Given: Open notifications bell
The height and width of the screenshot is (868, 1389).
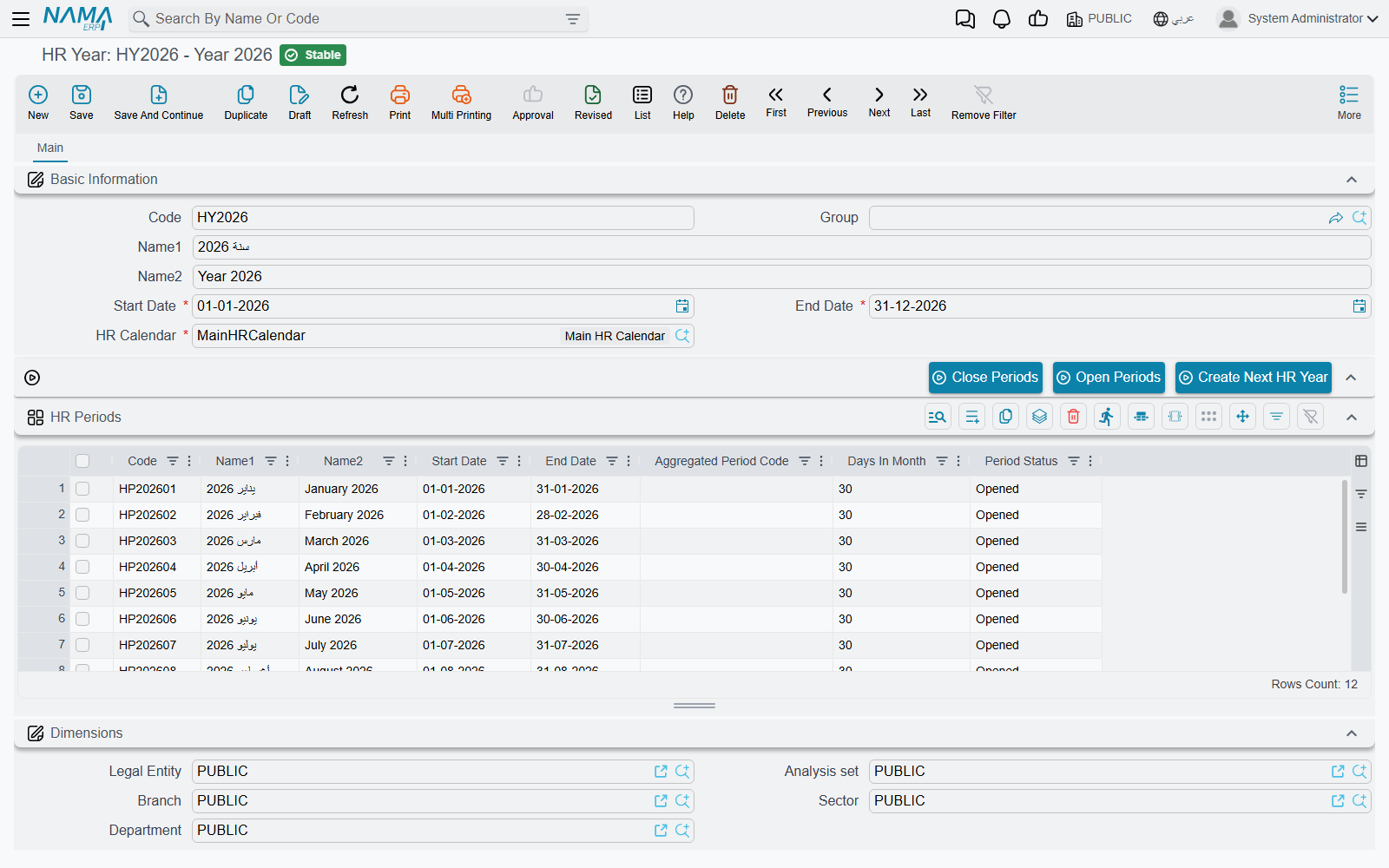Looking at the screenshot, I should click(1002, 19).
